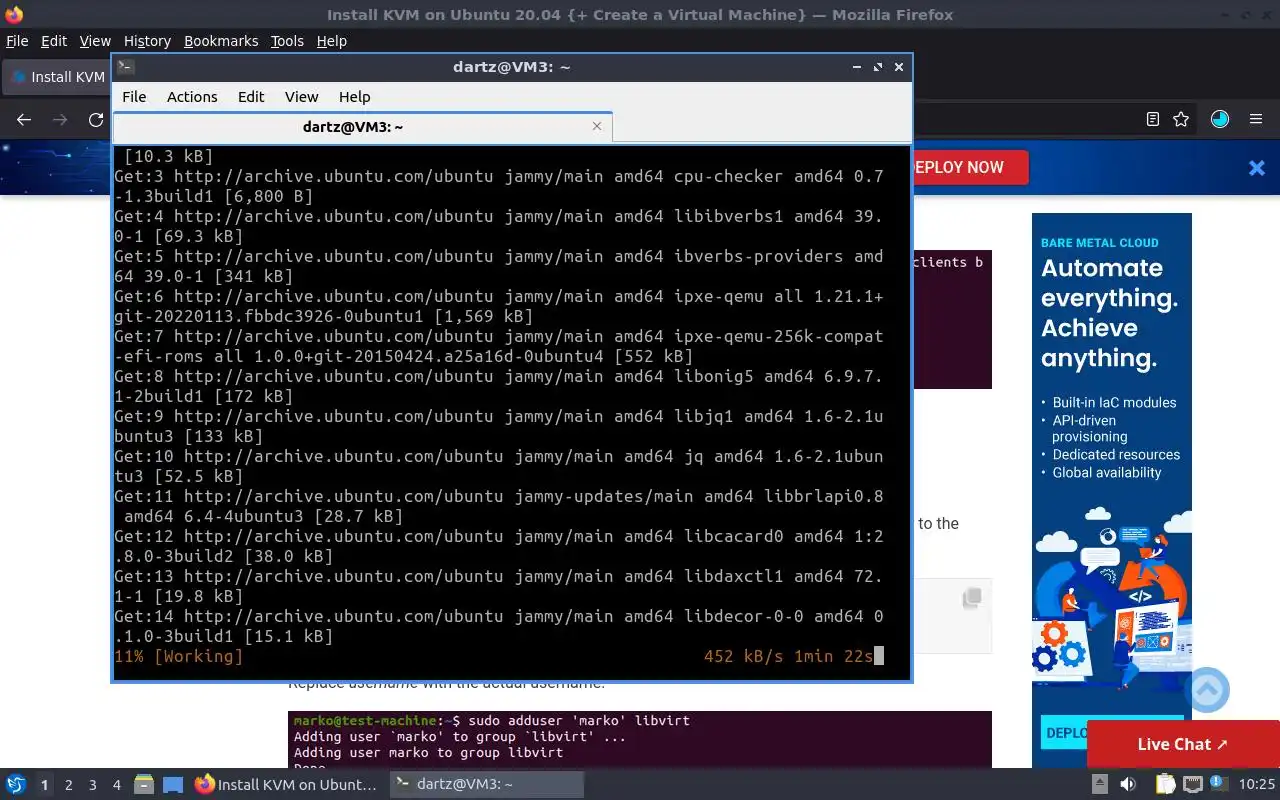
Task: Click the copy code icon on webpage
Action: (x=971, y=599)
